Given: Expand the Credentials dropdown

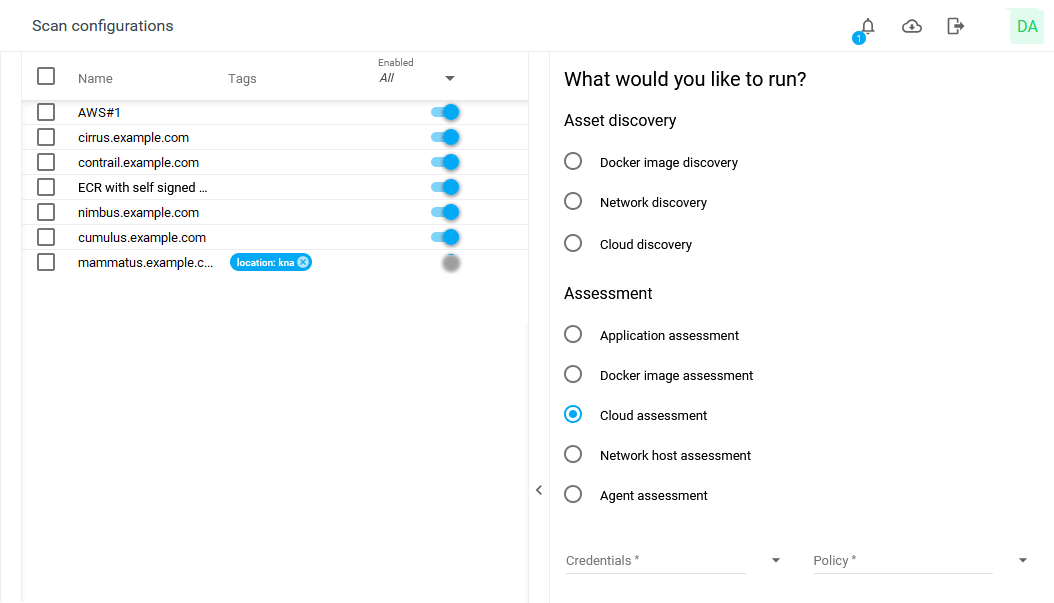Looking at the screenshot, I should point(775,561).
